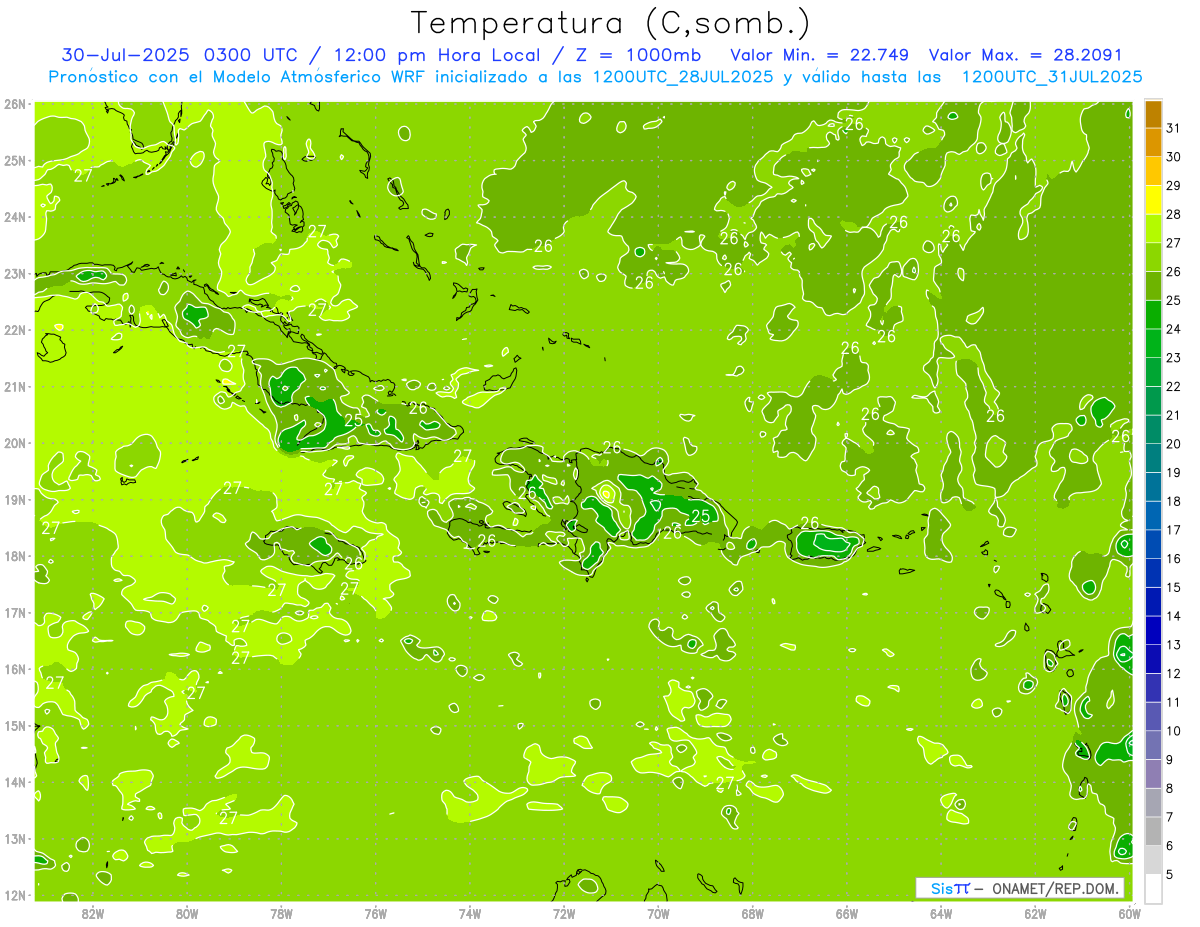The width and height of the screenshot is (1200, 927).
Task: Click the legend value 29
Action: click(x=1173, y=185)
